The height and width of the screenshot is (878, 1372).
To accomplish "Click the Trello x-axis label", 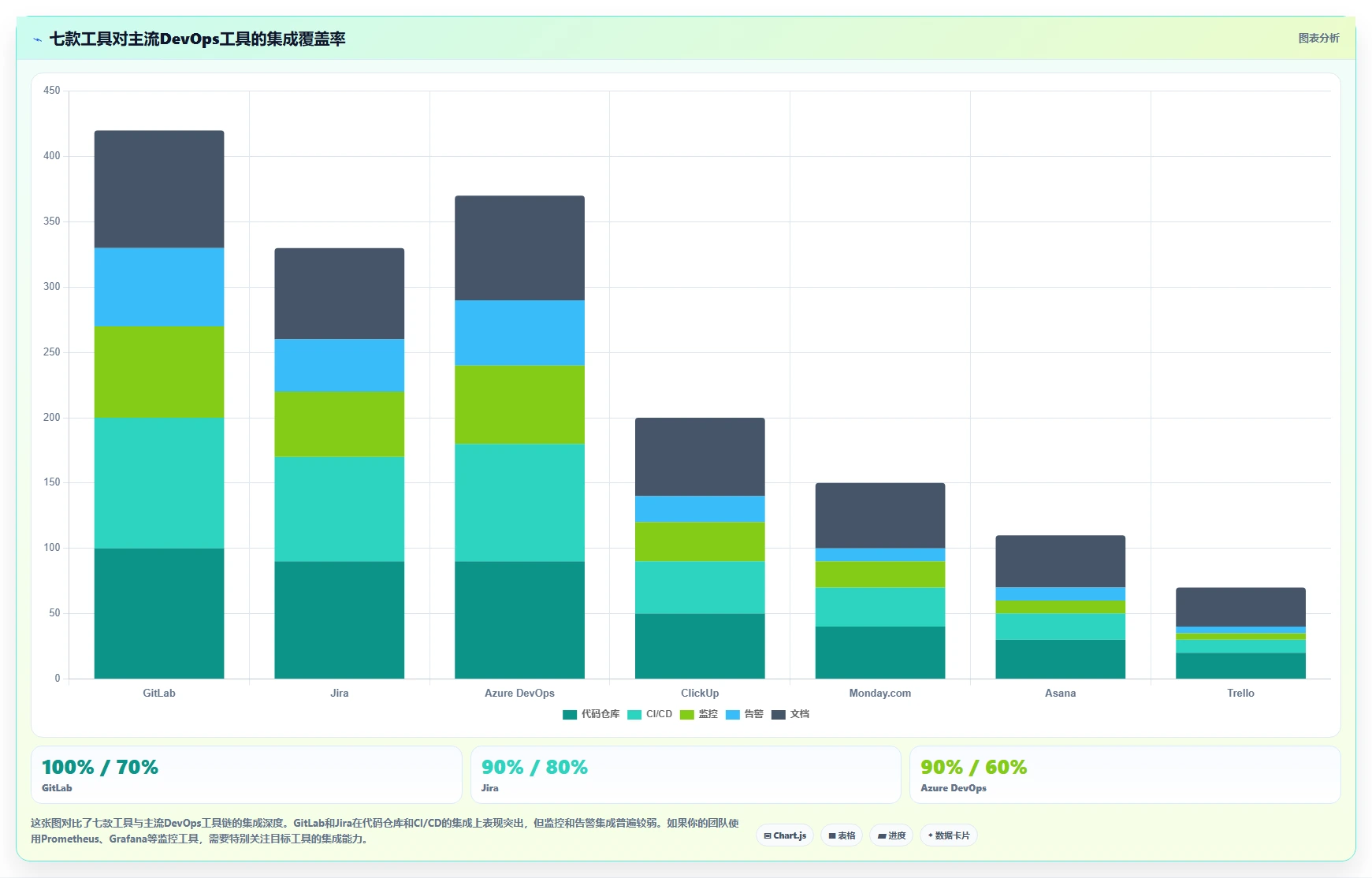I will [x=1241, y=694].
